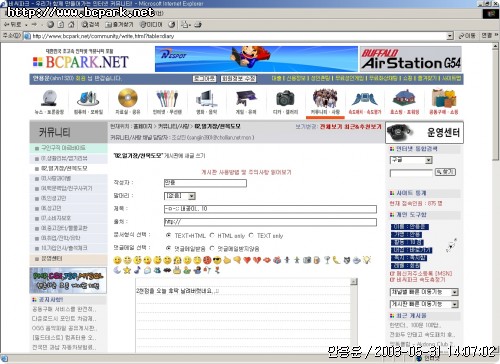Image resolution: width=500 pixels, height=364 pixels.
Task: Open the shopping bags group-buy icon
Action: point(443,98)
